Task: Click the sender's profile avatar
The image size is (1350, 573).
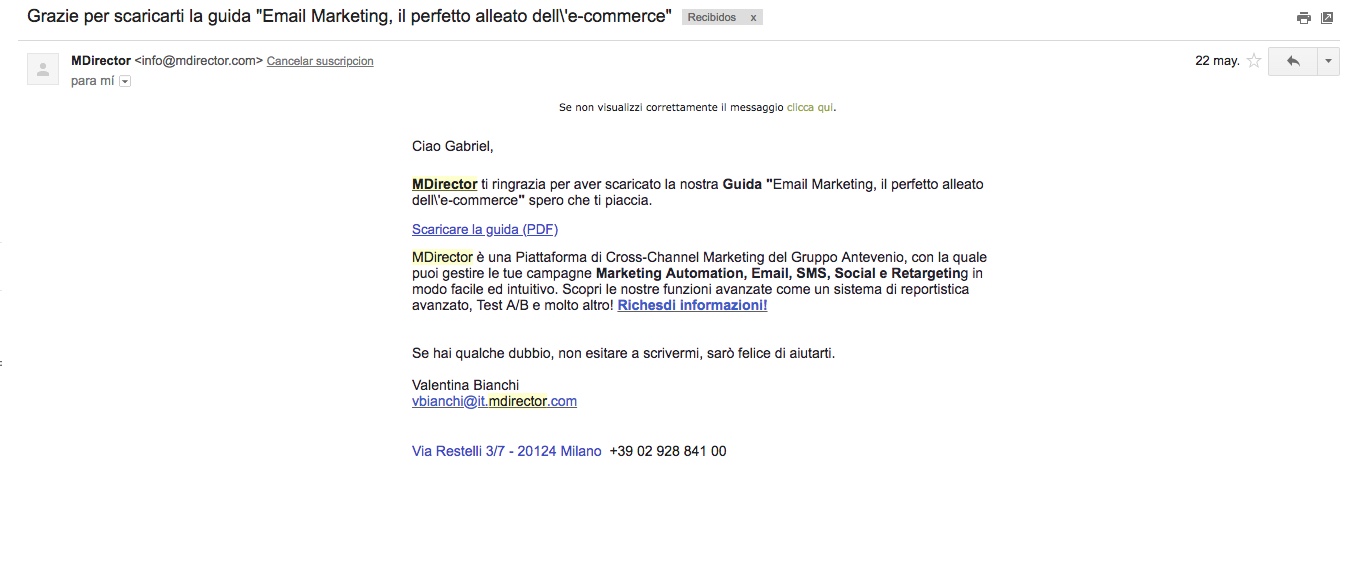Action: pyautogui.click(x=43, y=69)
